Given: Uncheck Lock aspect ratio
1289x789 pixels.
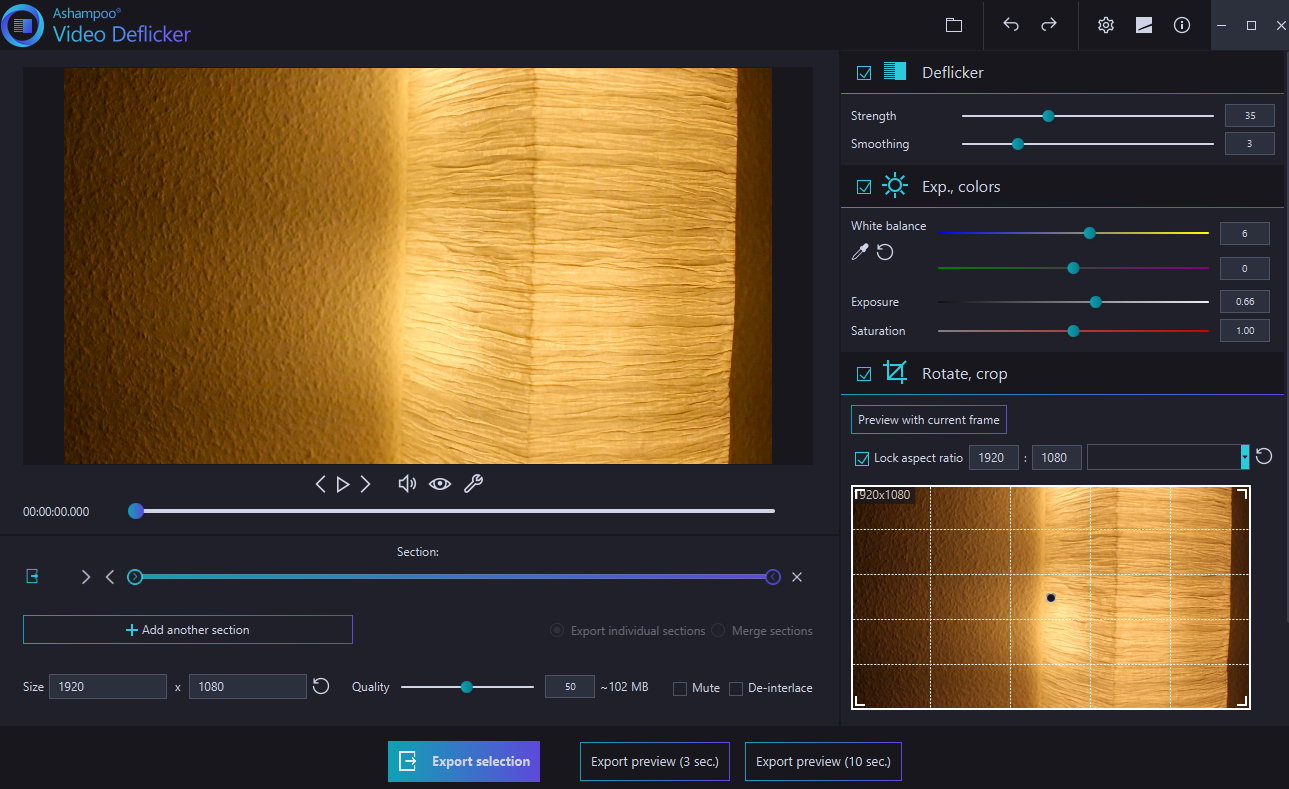Looking at the screenshot, I should (862, 458).
